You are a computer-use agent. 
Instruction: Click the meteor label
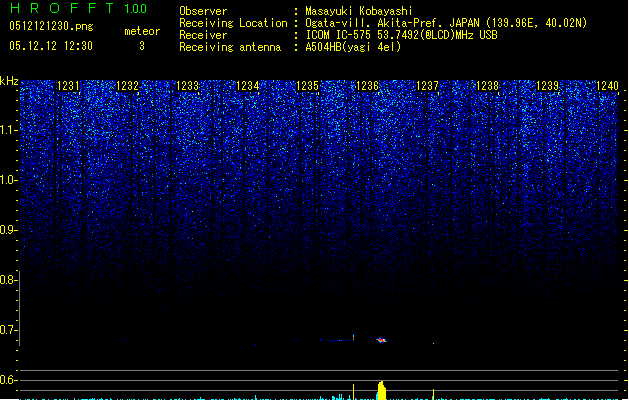[142, 31]
